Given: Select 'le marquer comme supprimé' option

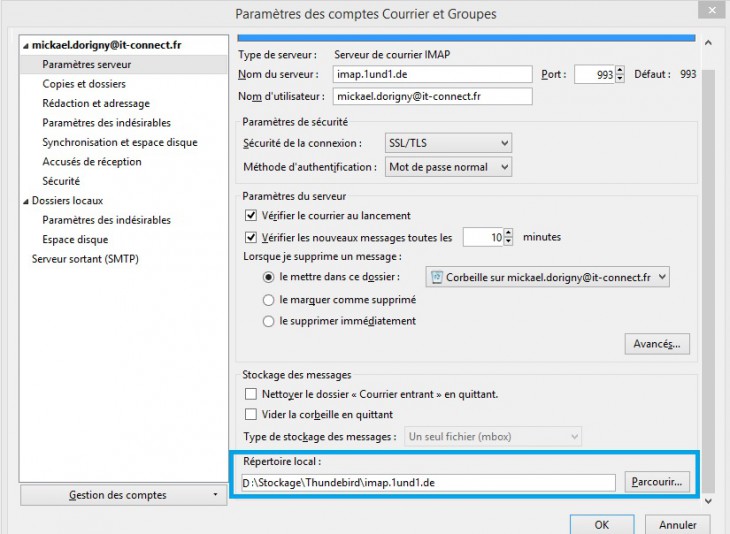Looking at the screenshot, I should click(269, 300).
